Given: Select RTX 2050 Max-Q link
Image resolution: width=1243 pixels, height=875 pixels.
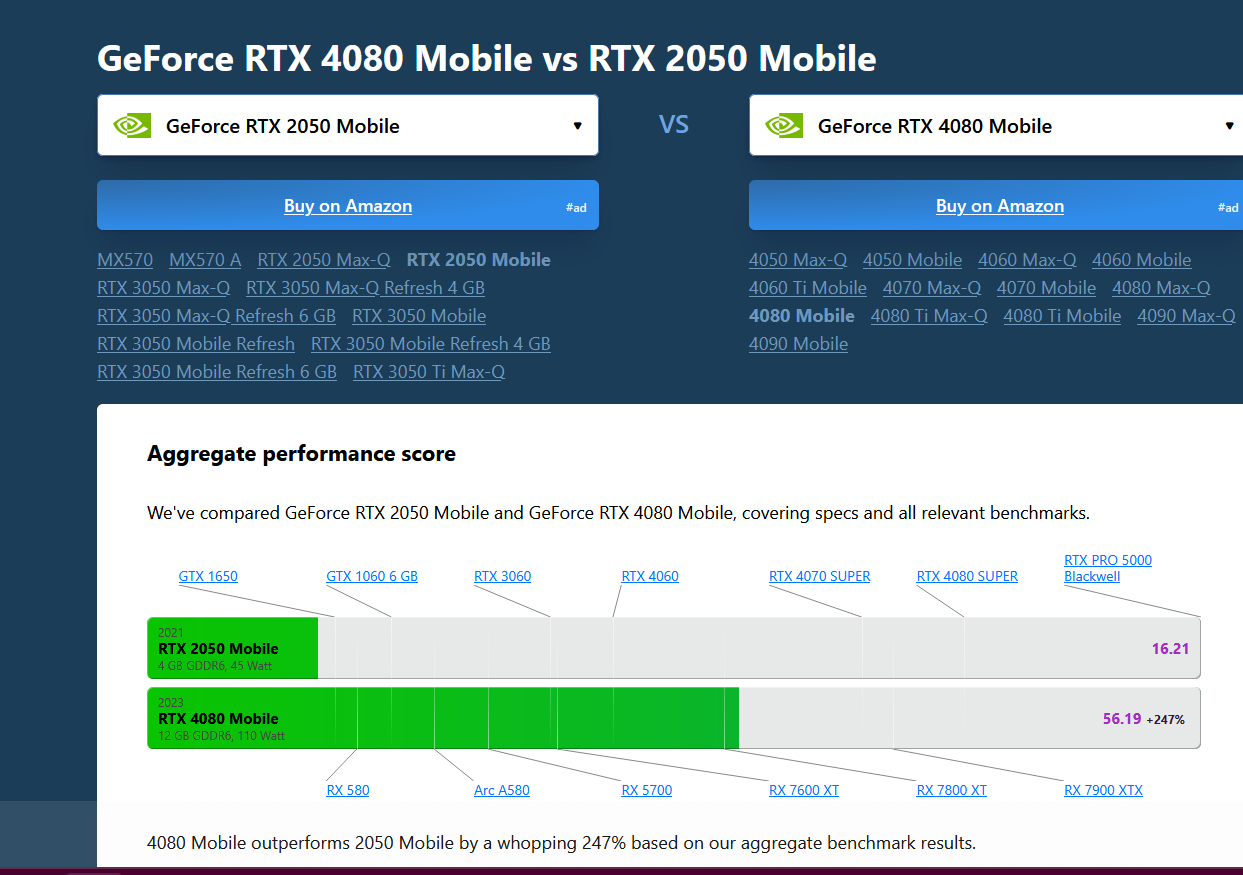Looking at the screenshot, I should [324, 260].
